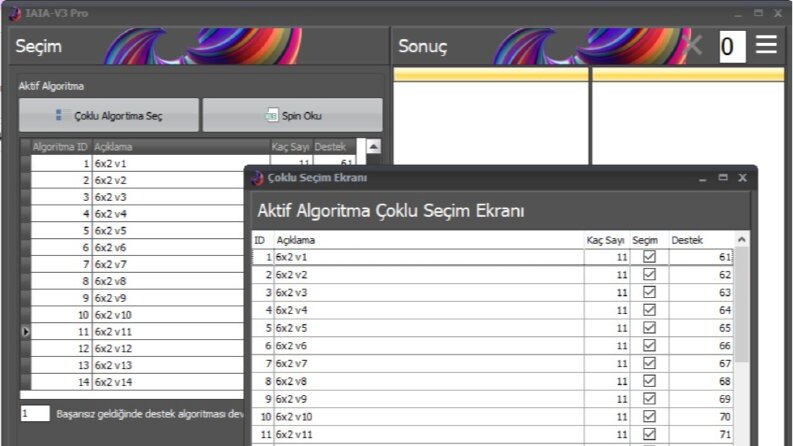Click the Çoklu Algoritma Seç button
The width and height of the screenshot is (793, 446).
(109, 115)
